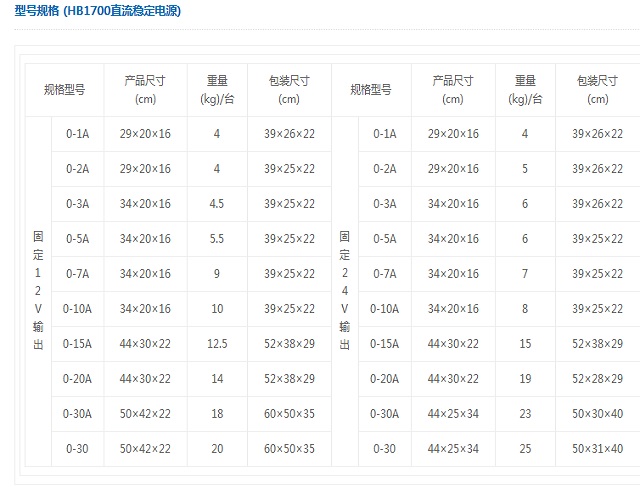
Task: Click 24V 0-3A package size 39×26×22
Action: point(598,204)
